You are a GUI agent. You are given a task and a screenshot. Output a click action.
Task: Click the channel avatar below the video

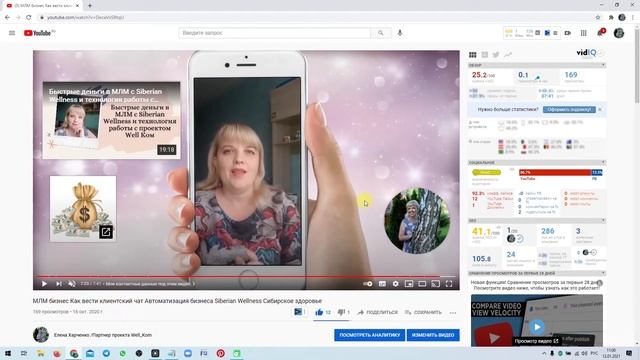(41, 335)
